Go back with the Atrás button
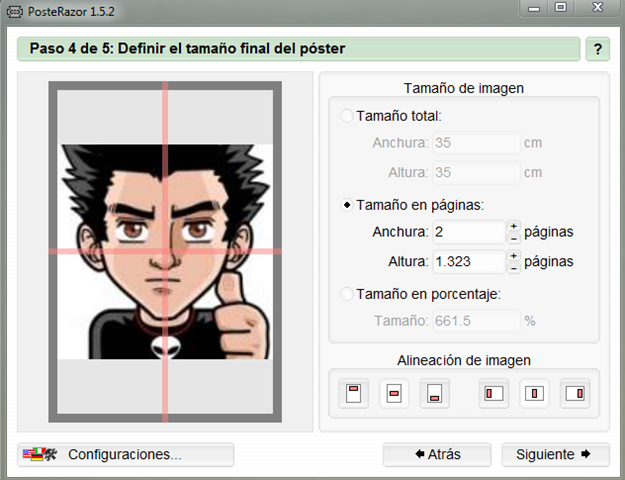625x480 pixels. [437, 454]
